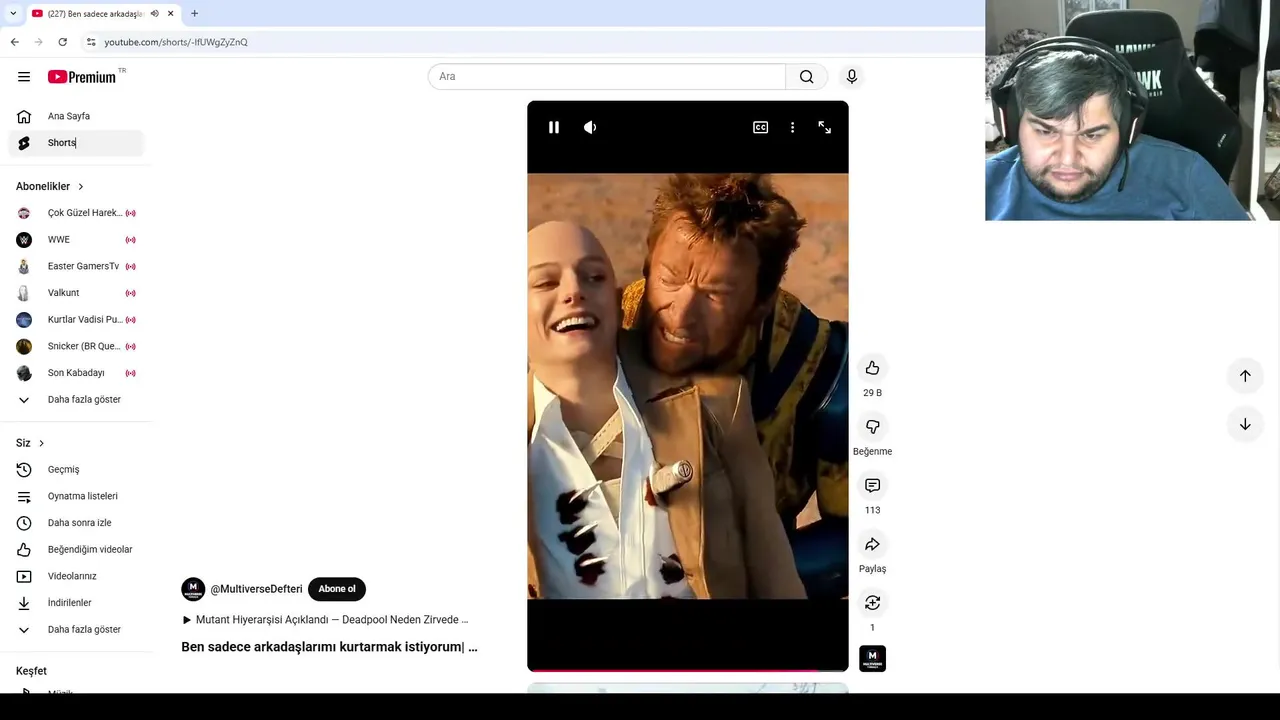Toggle closed captions on the Short
Screen dimensions: 1280x720
pyautogui.click(x=761, y=127)
